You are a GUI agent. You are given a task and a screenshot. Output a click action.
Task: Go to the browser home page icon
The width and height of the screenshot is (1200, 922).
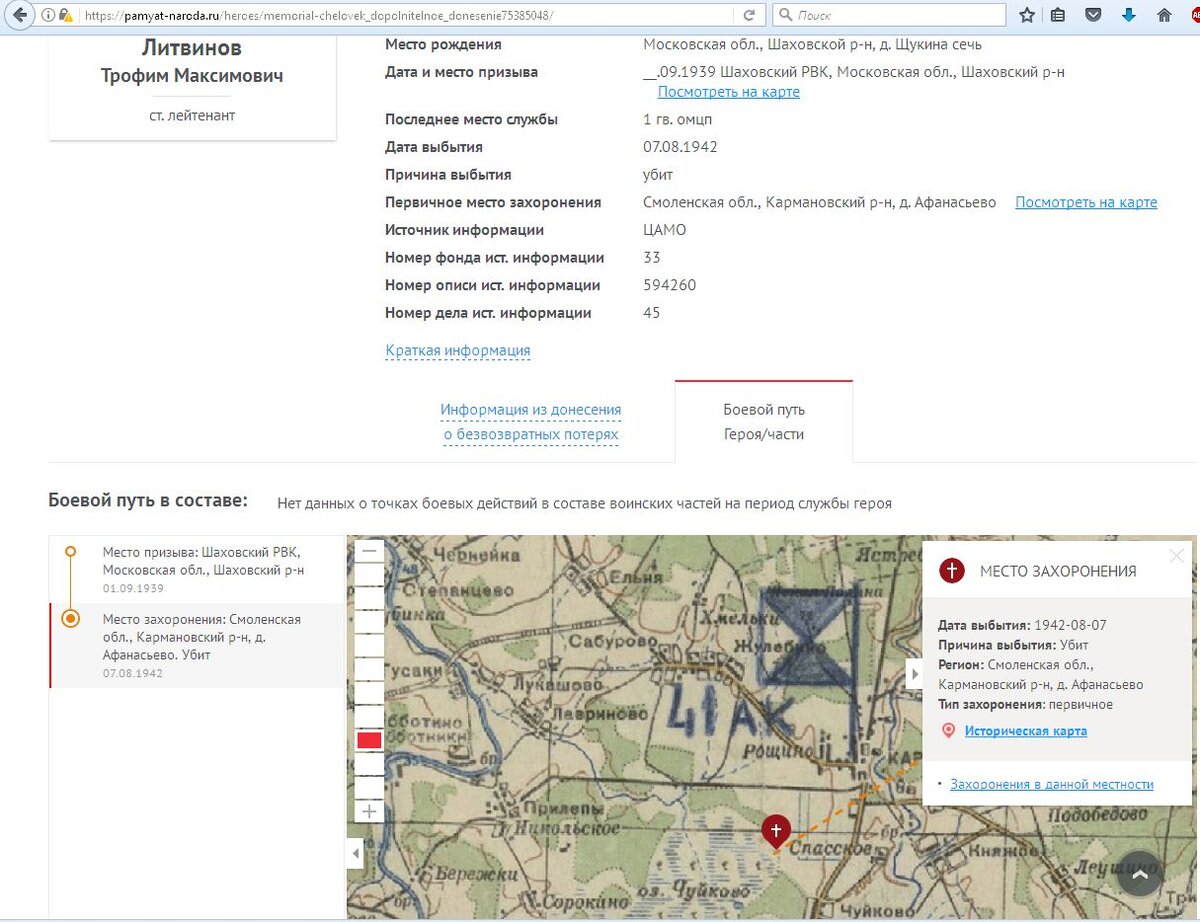click(1164, 15)
